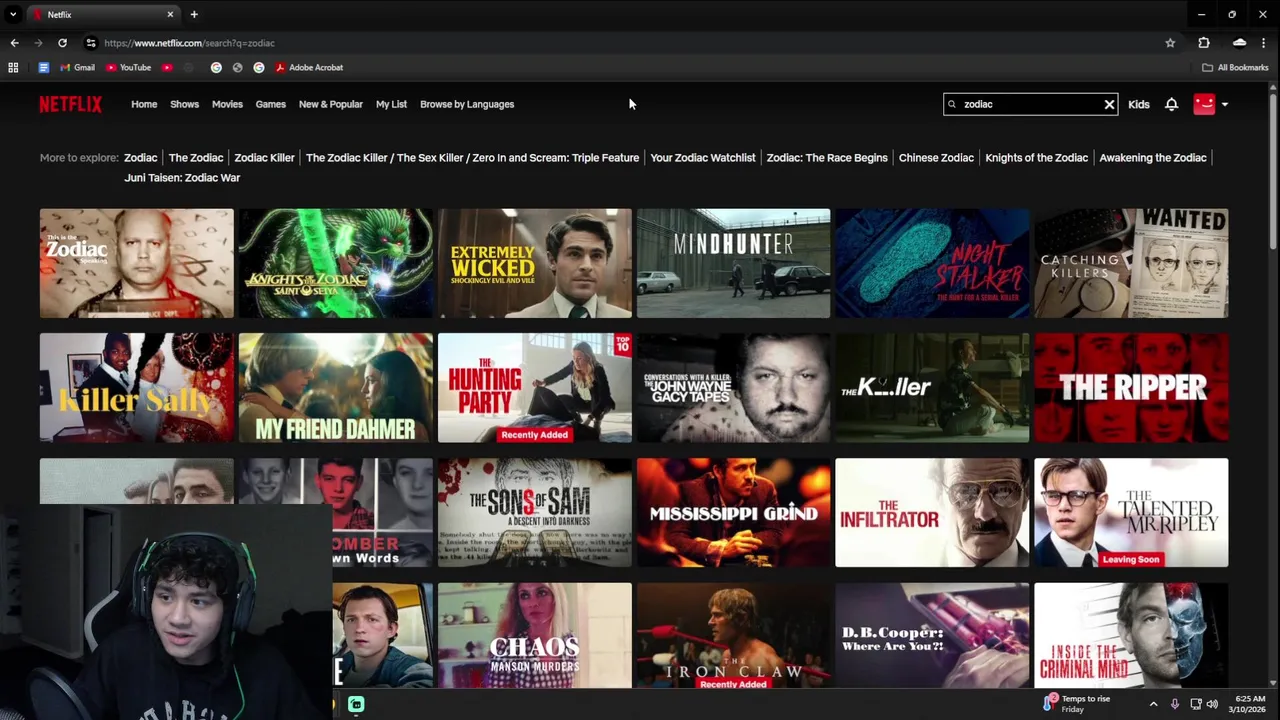The width and height of the screenshot is (1280, 720).
Task: Reload the Netflix page
Action: [62, 43]
